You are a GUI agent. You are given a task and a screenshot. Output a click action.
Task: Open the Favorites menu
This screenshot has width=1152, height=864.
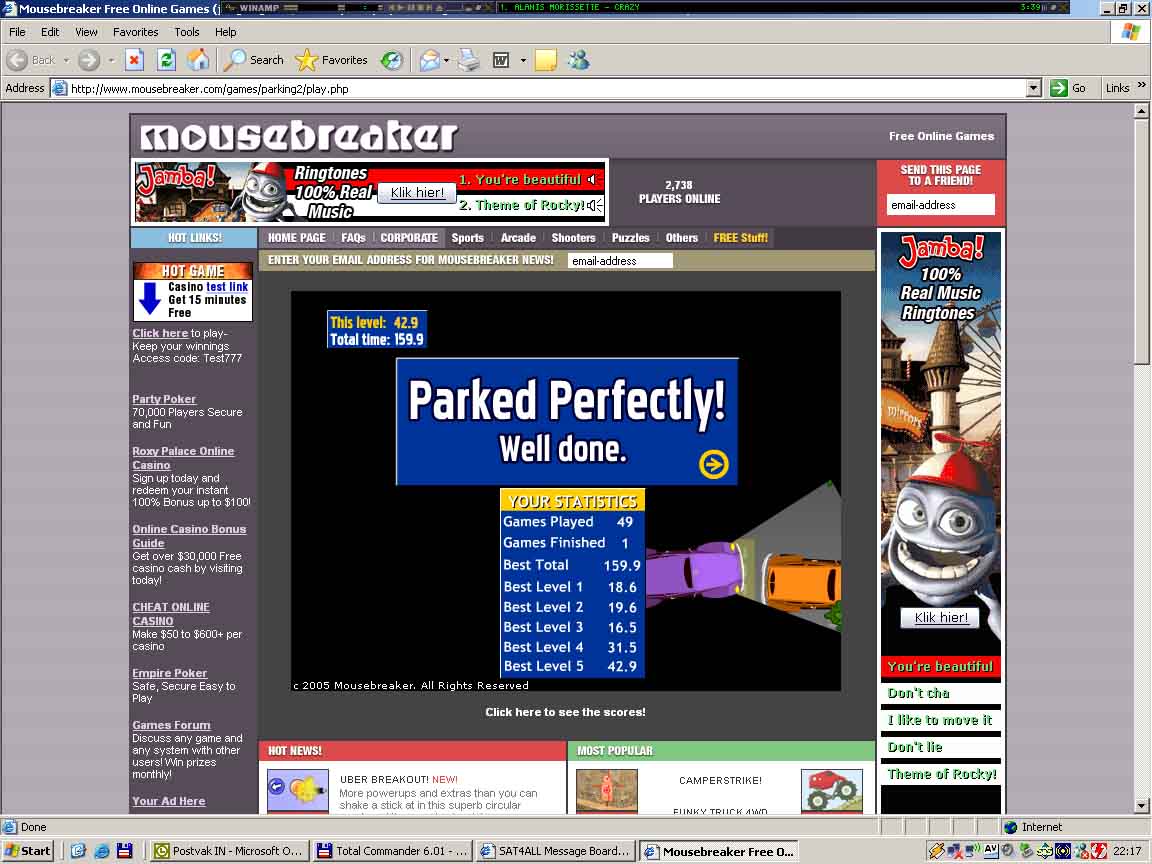tap(135, 32)
